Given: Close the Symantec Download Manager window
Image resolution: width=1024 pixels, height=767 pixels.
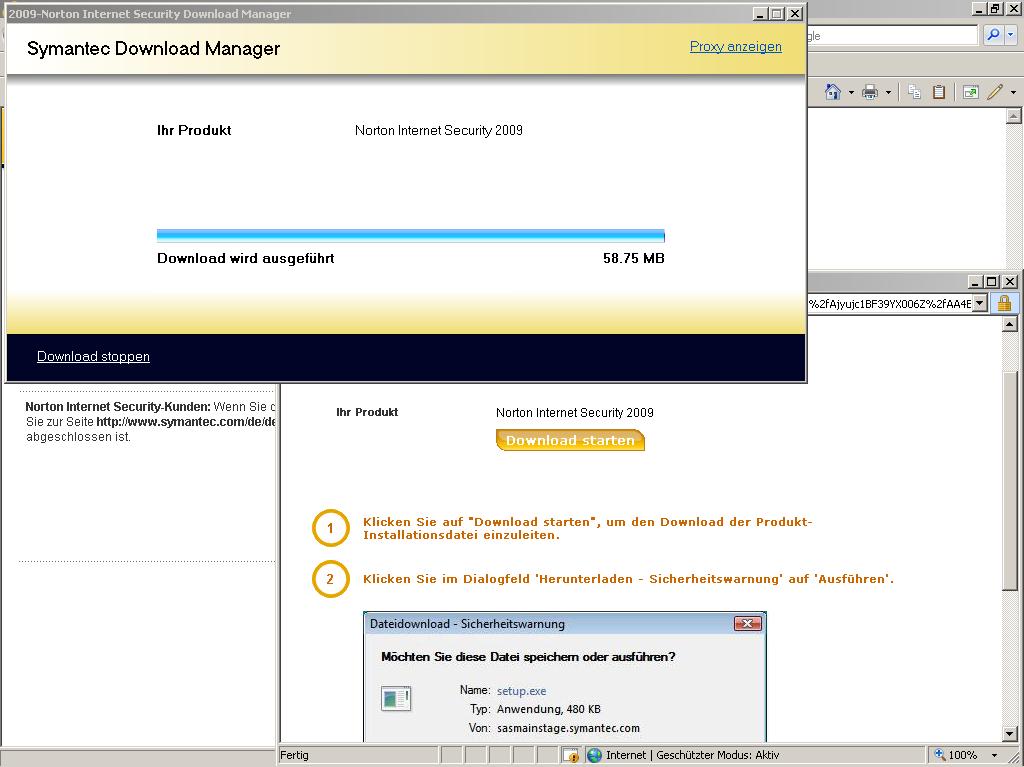Looking at the screenshot, I should [x=795, y=14].
